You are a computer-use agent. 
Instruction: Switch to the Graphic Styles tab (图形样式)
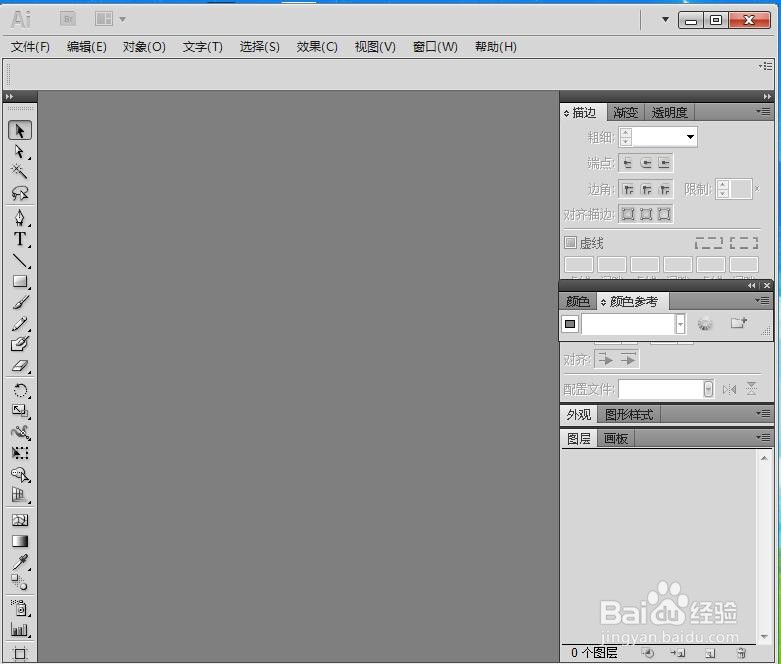click(x=629, y=414)
